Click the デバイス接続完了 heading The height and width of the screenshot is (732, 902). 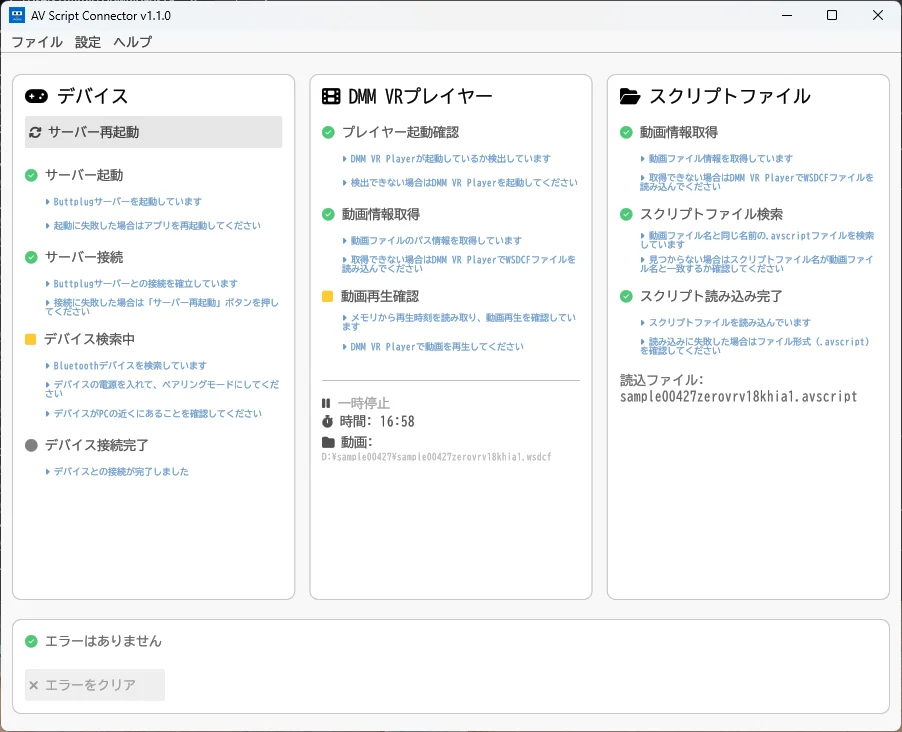(97, 445)
